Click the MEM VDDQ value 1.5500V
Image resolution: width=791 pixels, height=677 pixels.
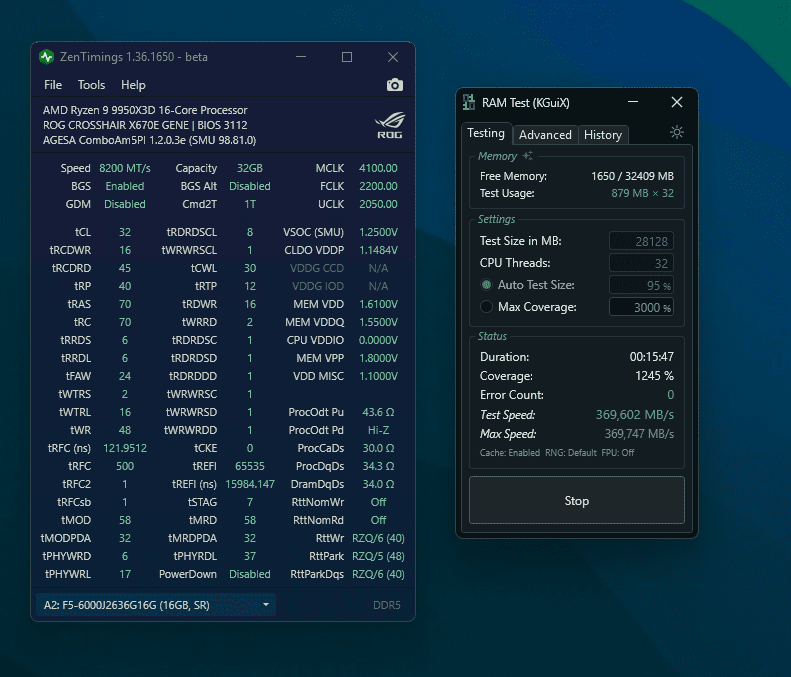point(378,322)
